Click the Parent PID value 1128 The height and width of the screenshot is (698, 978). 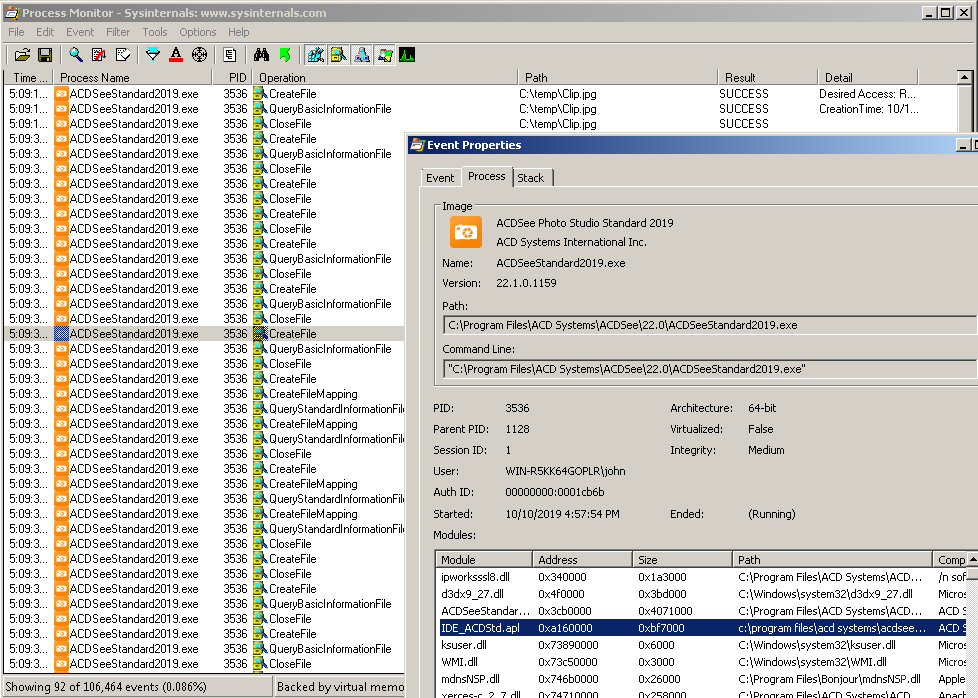pyautogui.click(x=517, y=429)
